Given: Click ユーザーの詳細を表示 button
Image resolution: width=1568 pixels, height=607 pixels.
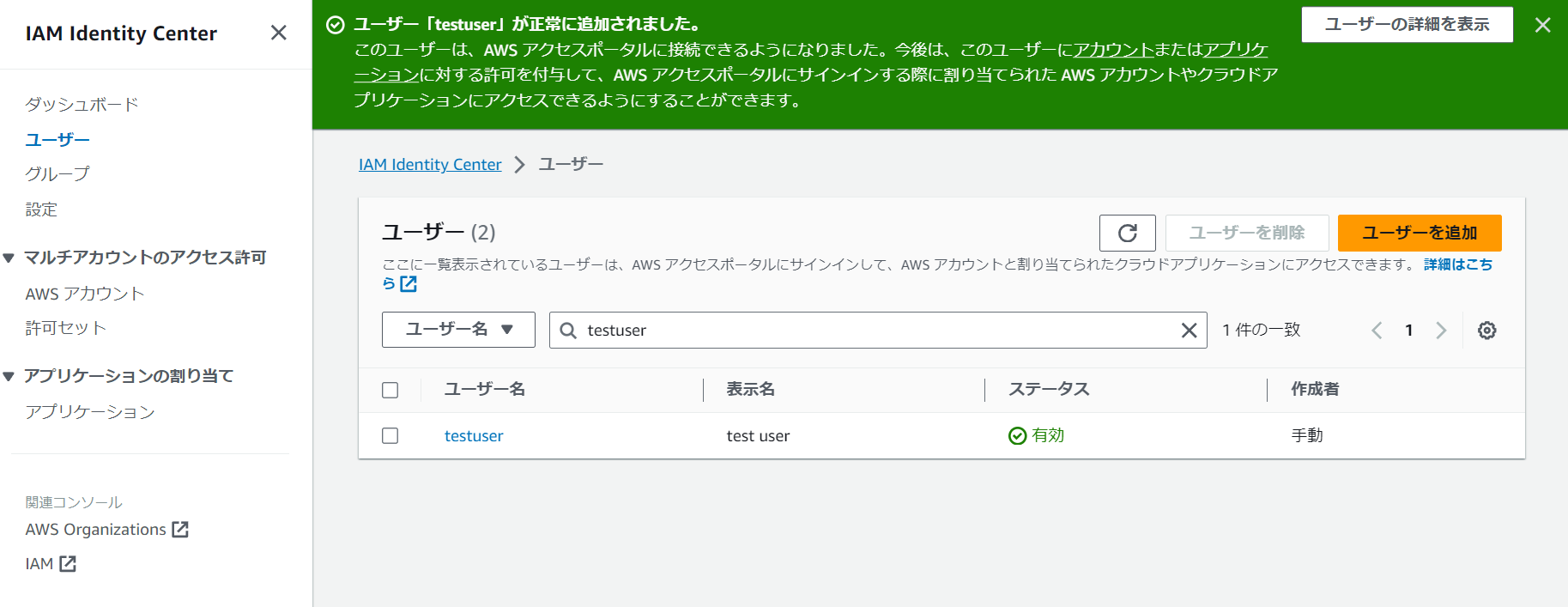Looking at the screenshot, I should click(x=1408, y=25).
